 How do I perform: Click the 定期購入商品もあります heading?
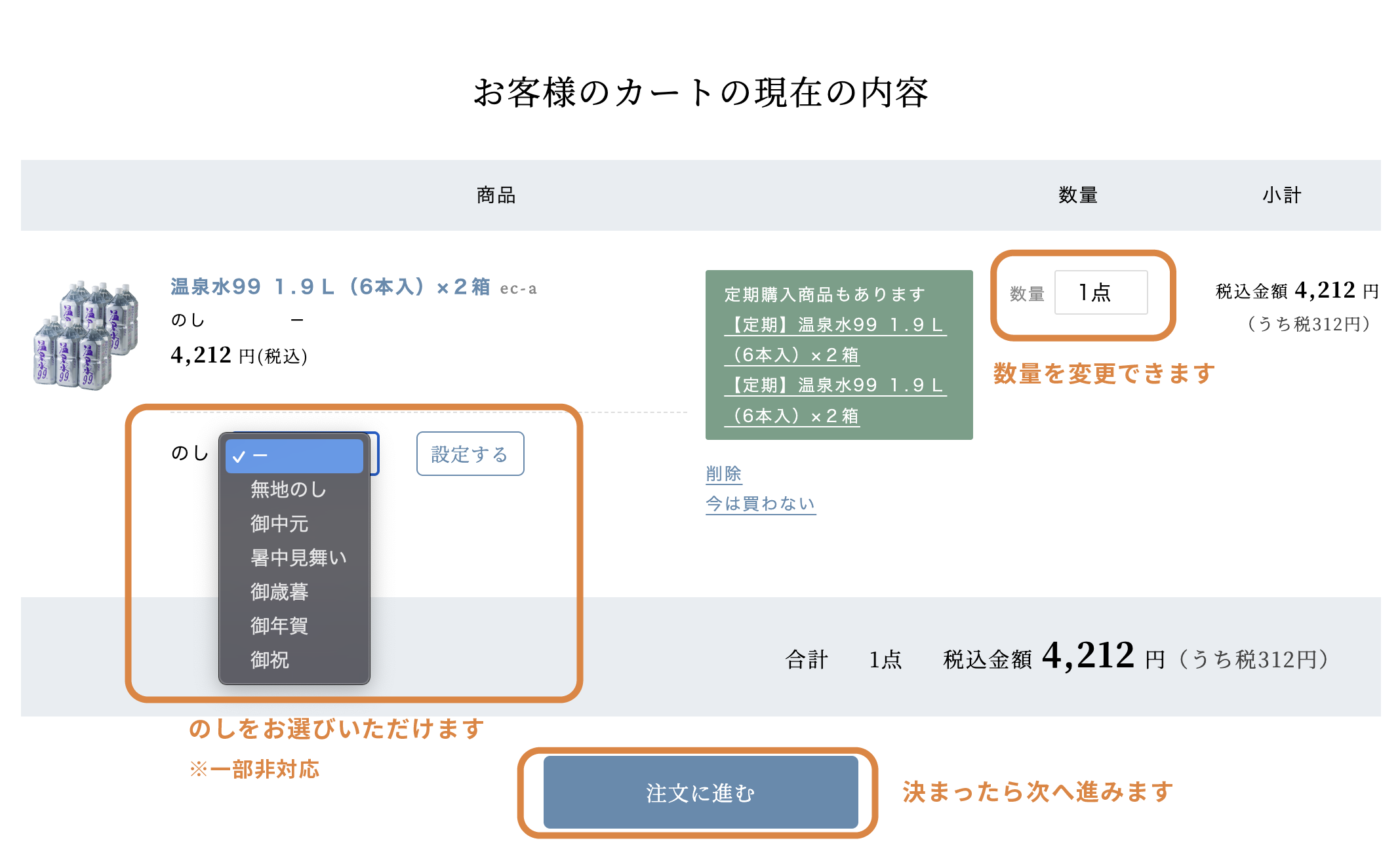click(824, 295)
